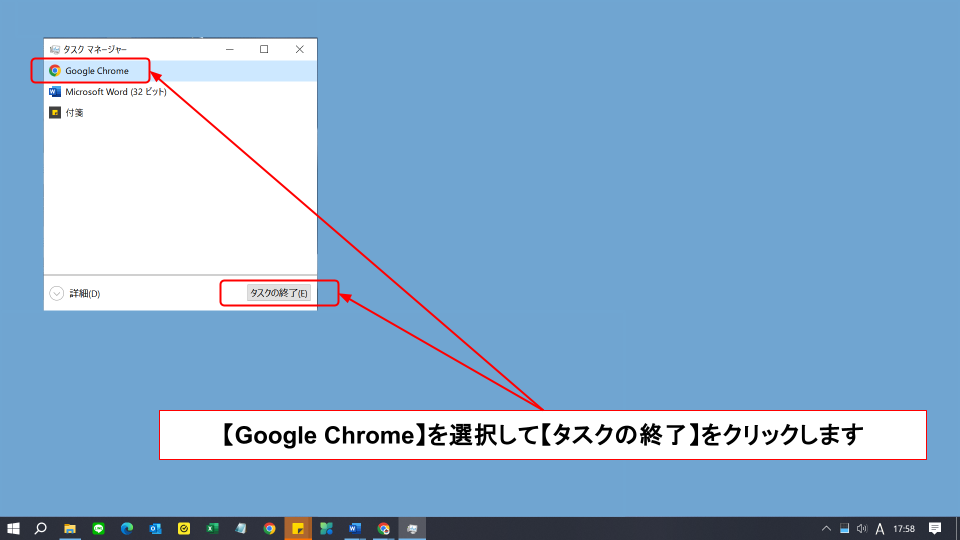Select Microsoft Word (32 ビット) task

tap(115, 92)
